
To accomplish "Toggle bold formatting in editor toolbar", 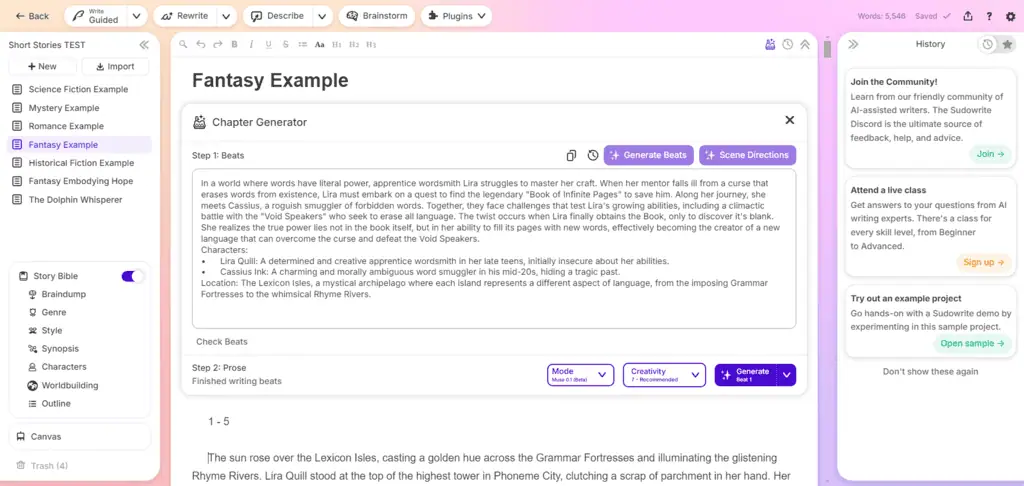I will pos(234,44).
